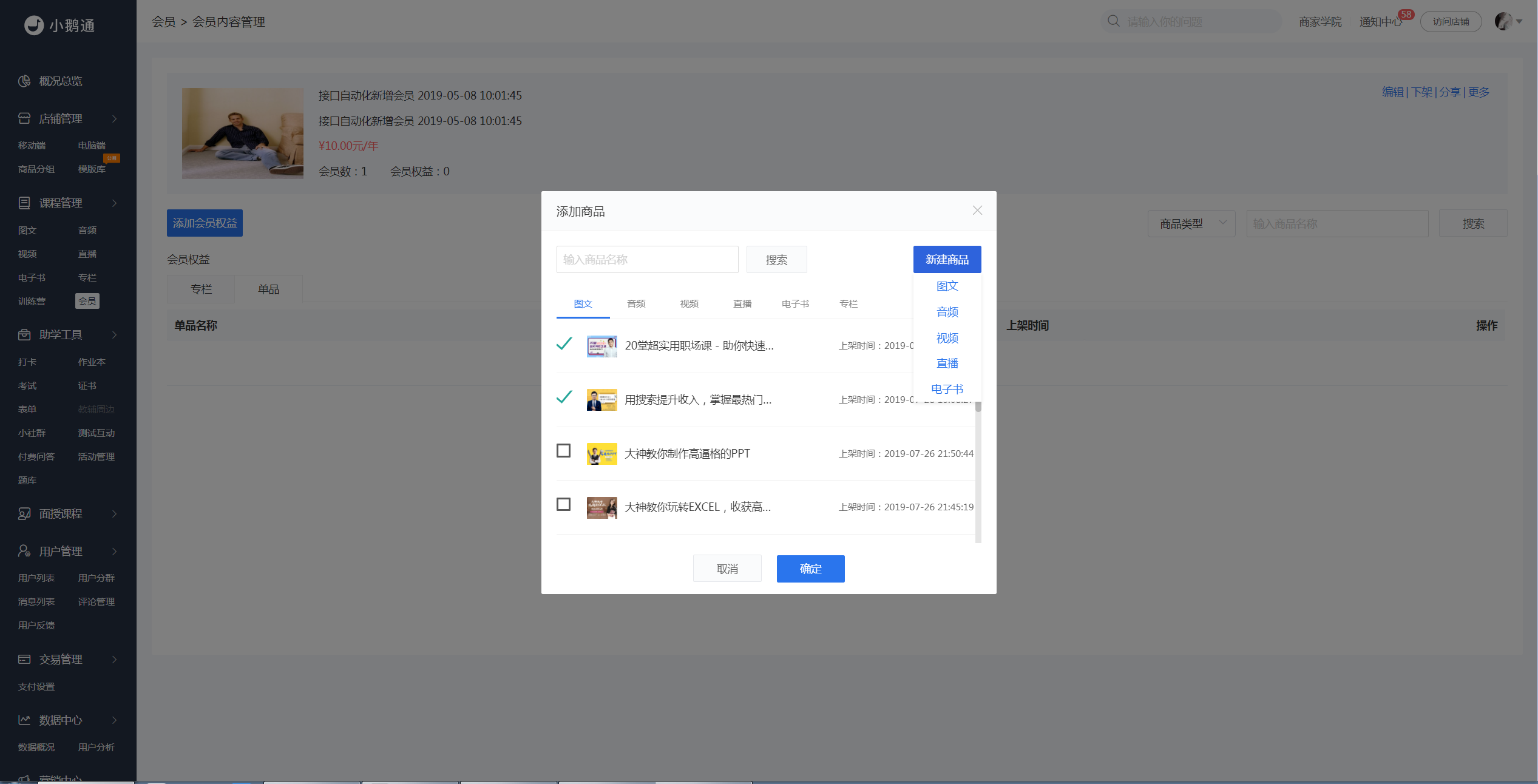
Task: Click the search magnifier icon in top bar
Action: click(x=1113, y=21)
